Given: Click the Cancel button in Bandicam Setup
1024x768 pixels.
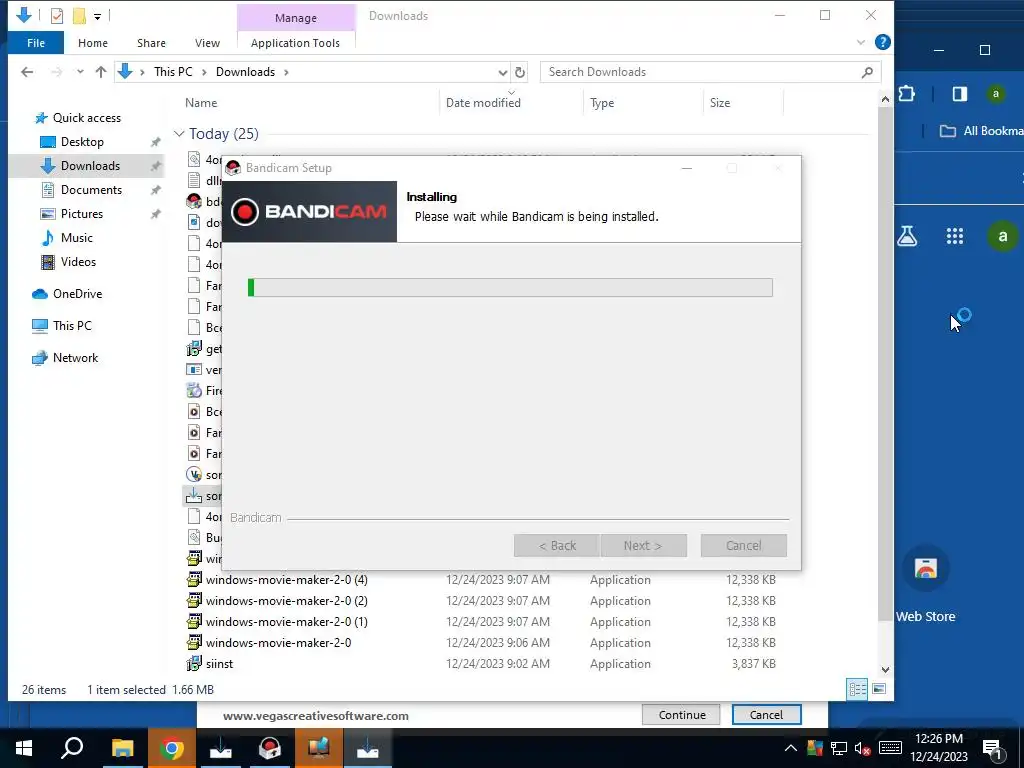Looking at the screenshot, I should point(743,545).
